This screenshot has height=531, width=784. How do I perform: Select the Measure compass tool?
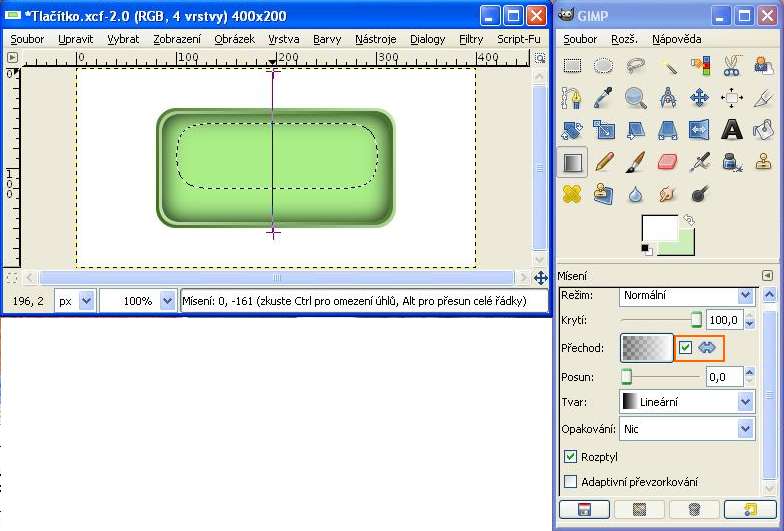668,98
